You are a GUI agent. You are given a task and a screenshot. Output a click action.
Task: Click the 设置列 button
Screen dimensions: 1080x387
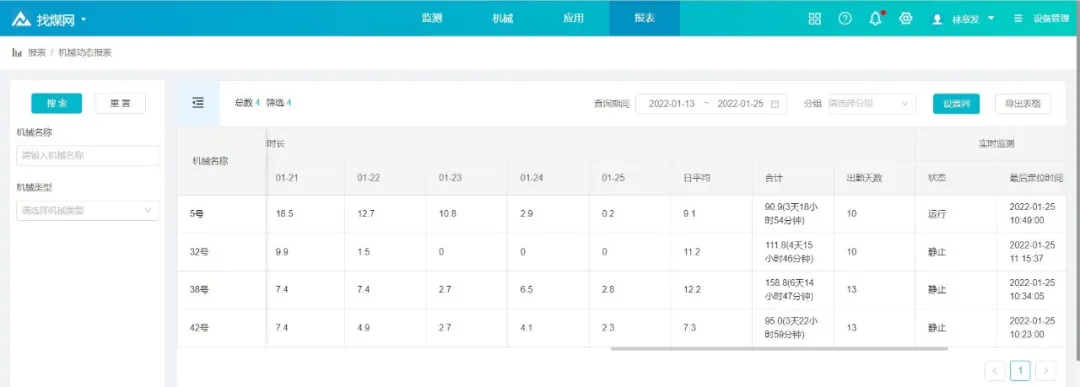[956, 104]
